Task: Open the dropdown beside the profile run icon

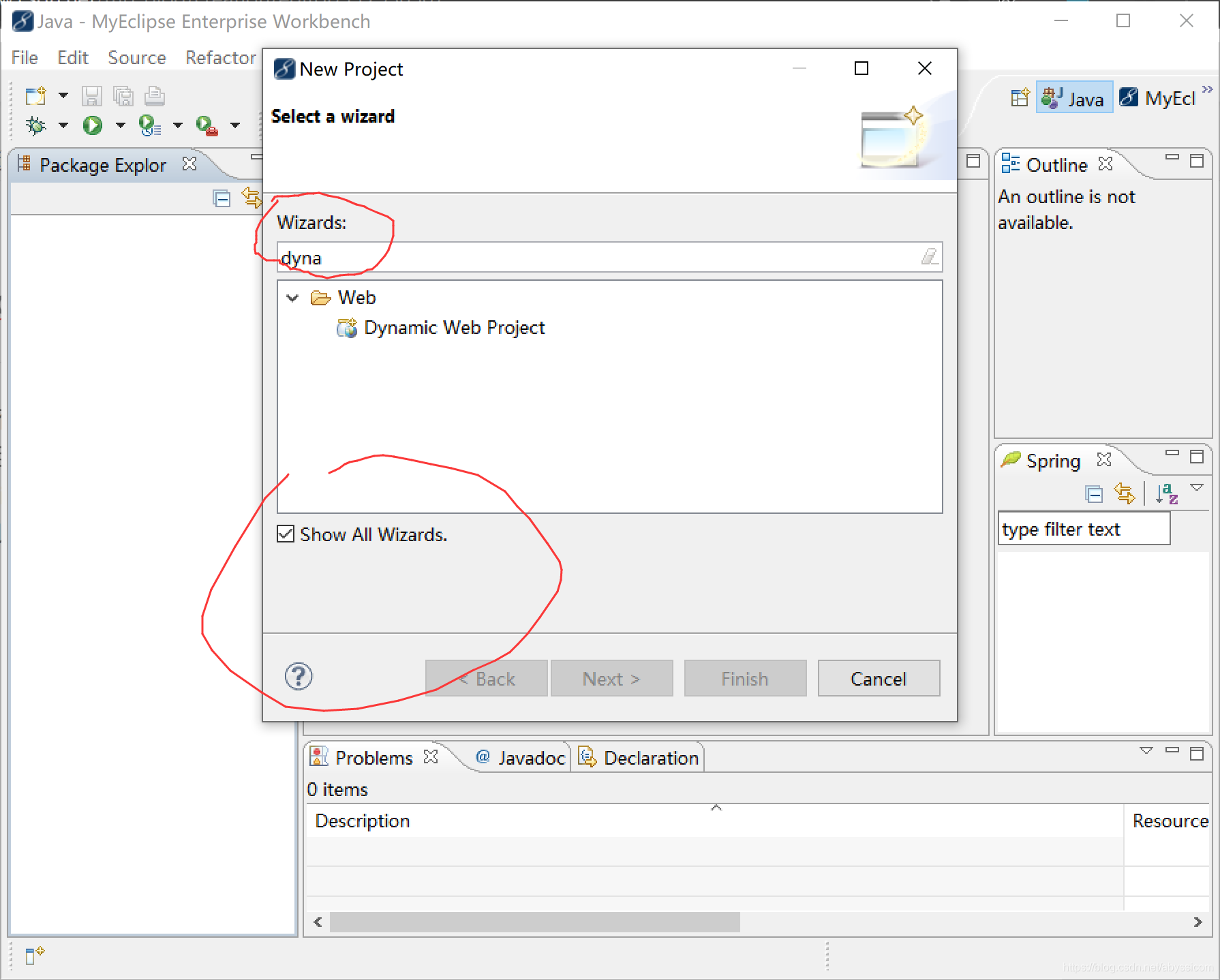Action: (x=178, y=125)
